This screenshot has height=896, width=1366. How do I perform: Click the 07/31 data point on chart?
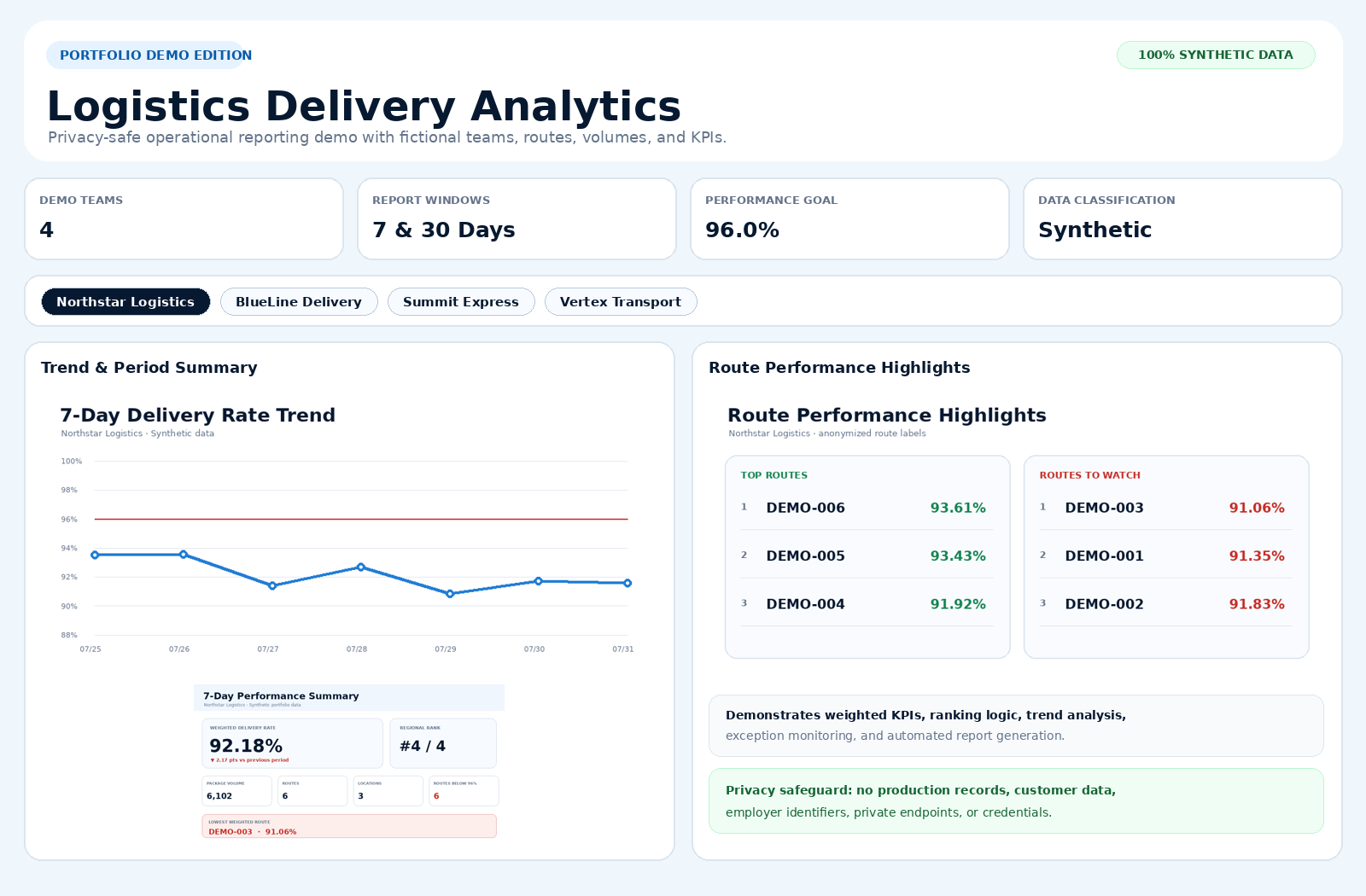pos(628,583)
